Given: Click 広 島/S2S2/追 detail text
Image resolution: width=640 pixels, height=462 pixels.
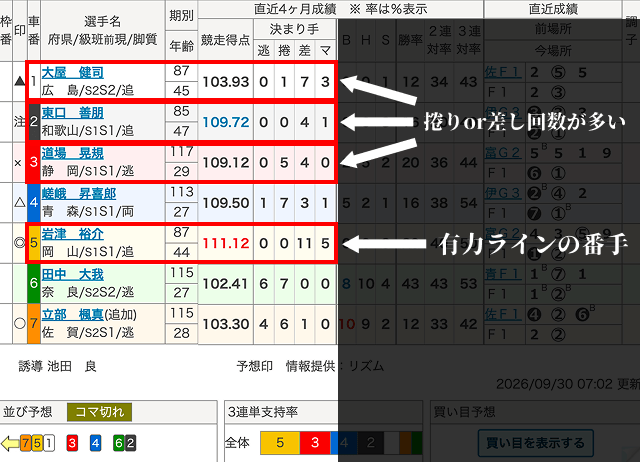Looking at the screenshot, I should point(88,90).
